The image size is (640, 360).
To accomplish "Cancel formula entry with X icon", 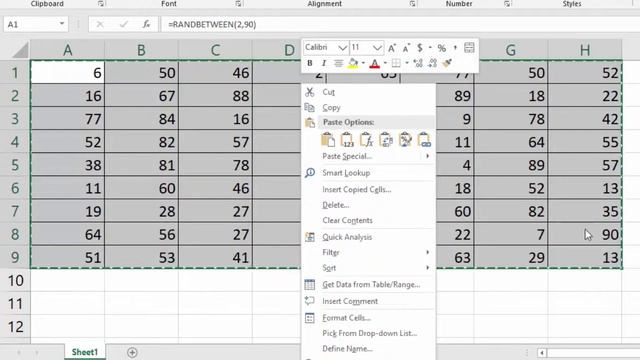I will [x=100, y=24].
